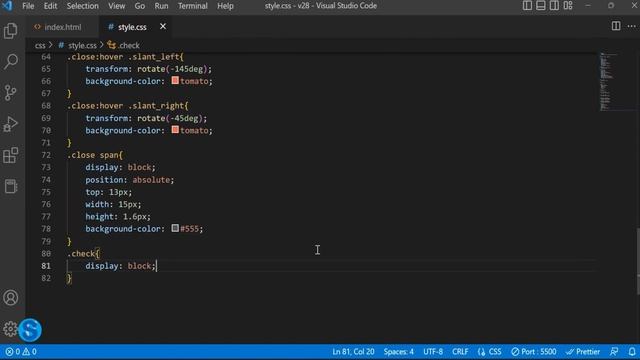Click the errors and warnings status indicator

[x=21, y=351]
